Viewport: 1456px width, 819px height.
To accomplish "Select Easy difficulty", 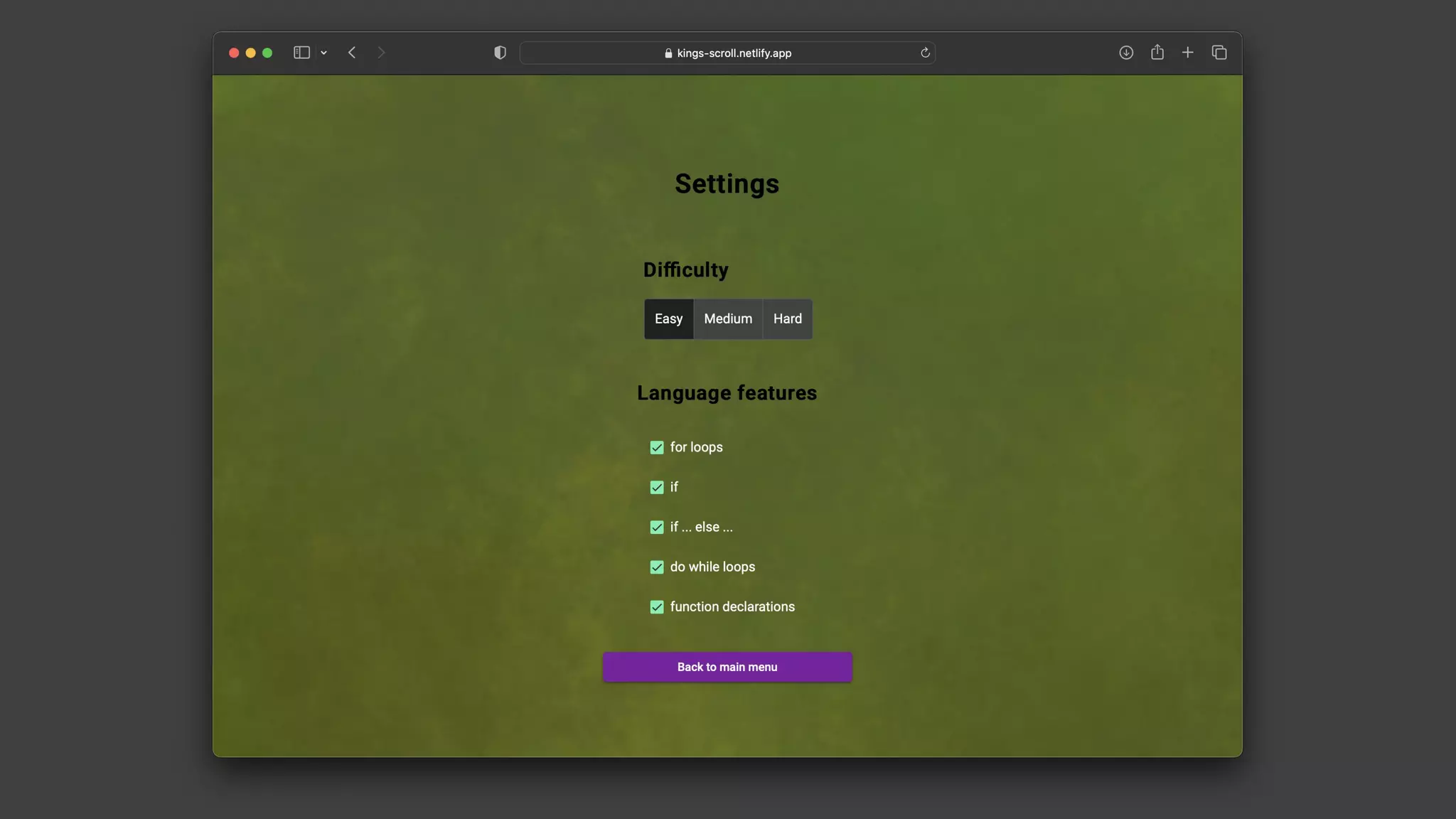I will (x=668, y=319).
